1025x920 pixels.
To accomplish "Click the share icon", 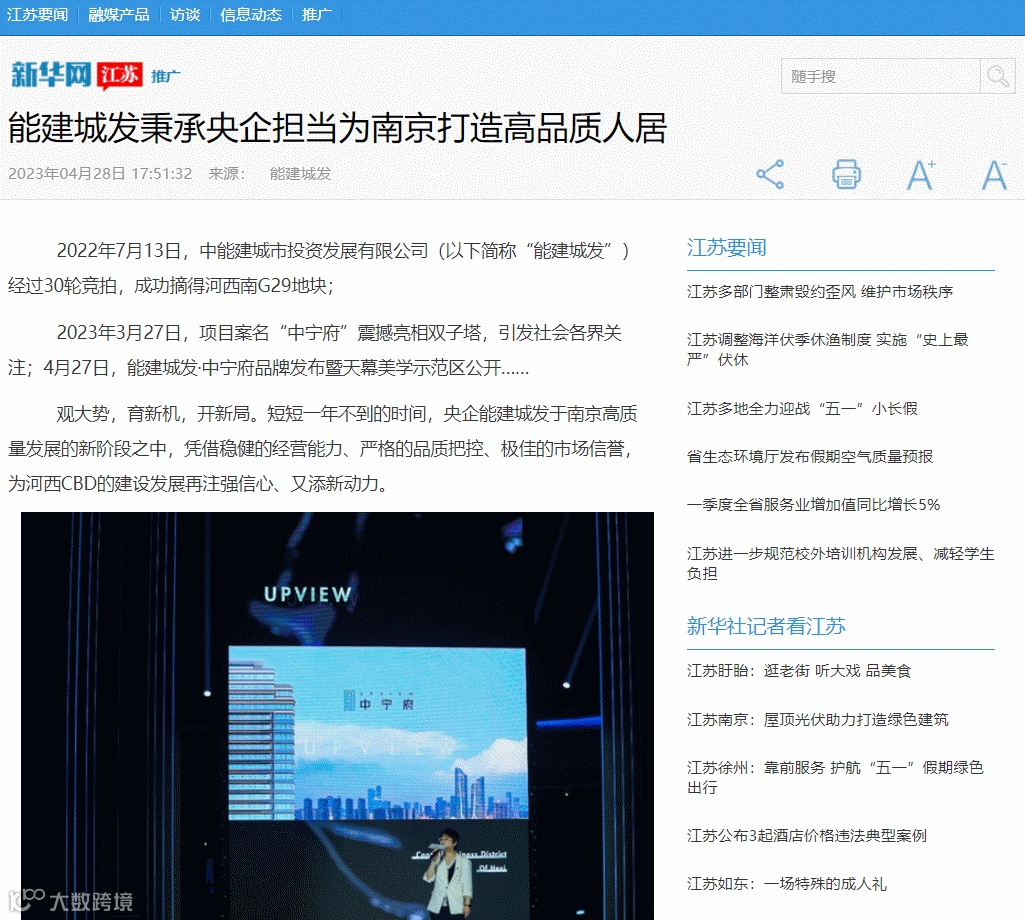I will tap(770, 174).
